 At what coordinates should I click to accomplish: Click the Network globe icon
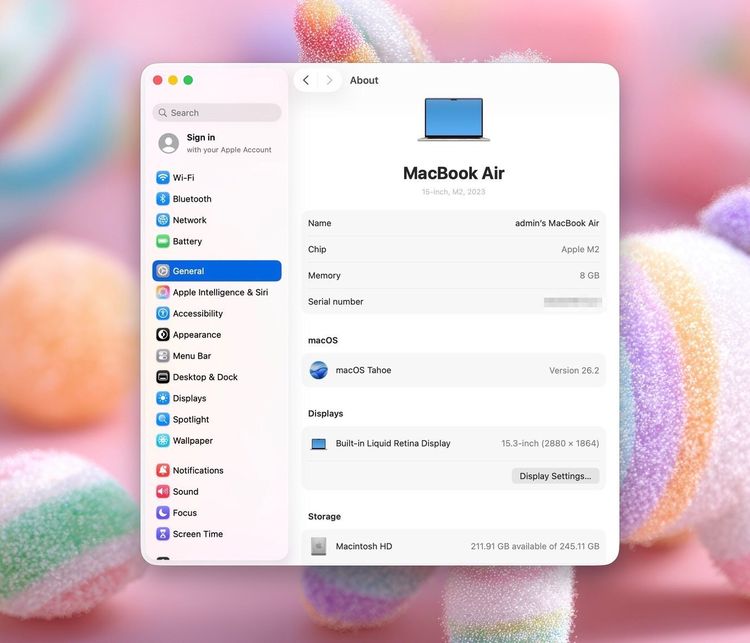[163, 220]
